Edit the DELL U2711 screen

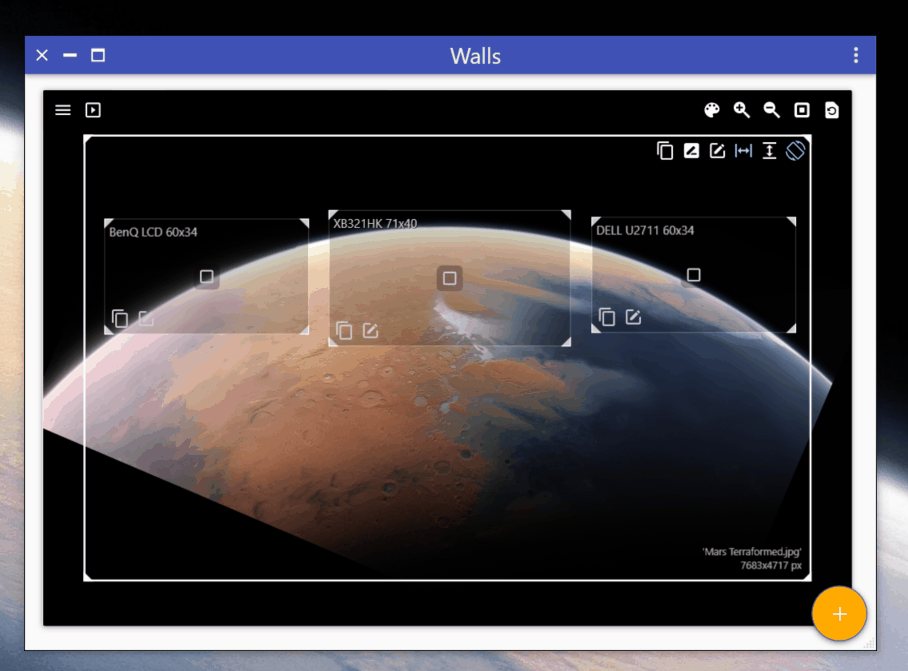point(634,317)
